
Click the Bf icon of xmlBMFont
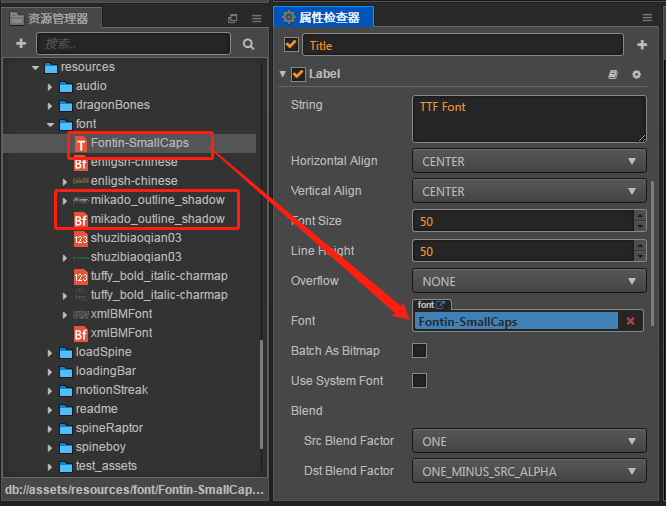click(81, 334)
